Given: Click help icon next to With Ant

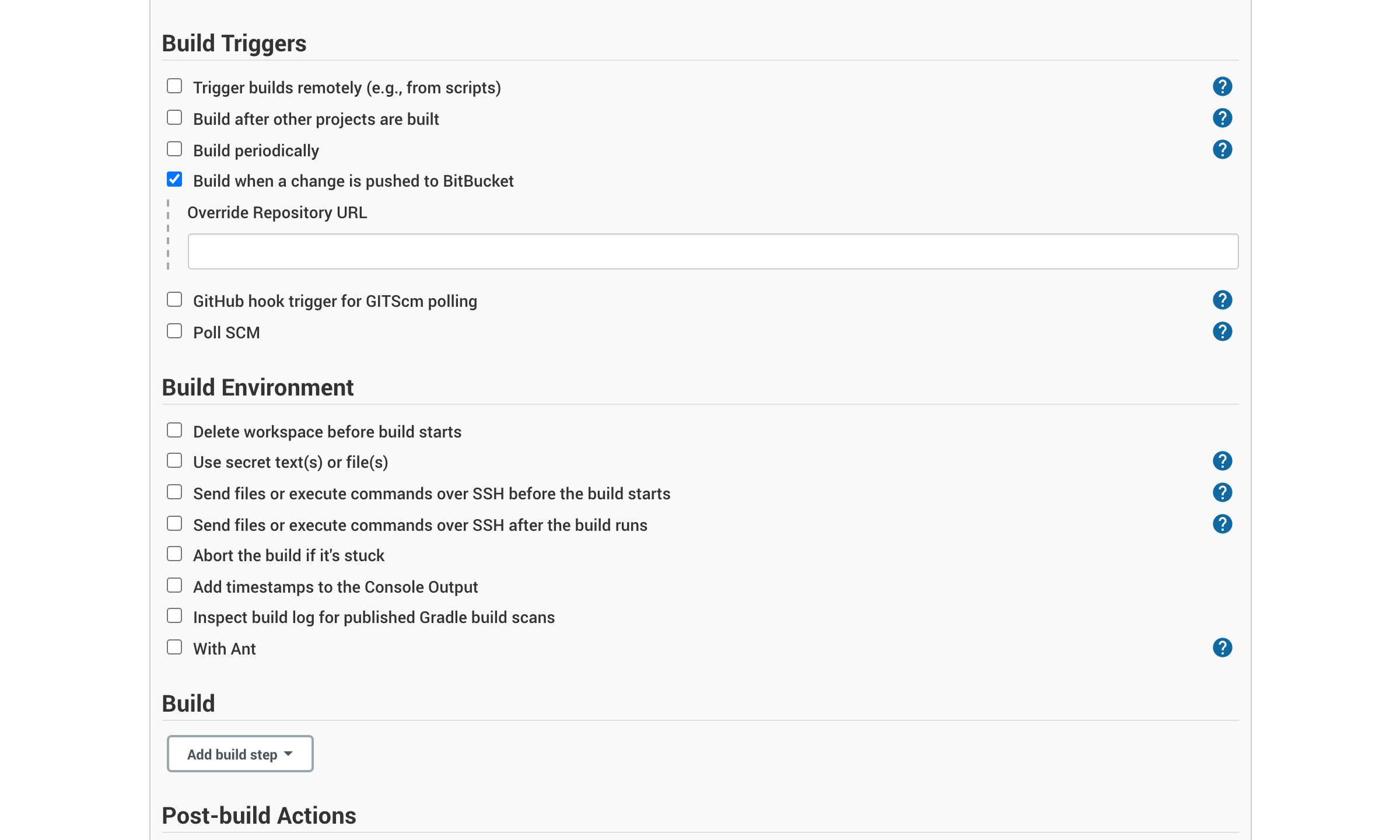Looking at the screenshot, I should click(1222, 647).
